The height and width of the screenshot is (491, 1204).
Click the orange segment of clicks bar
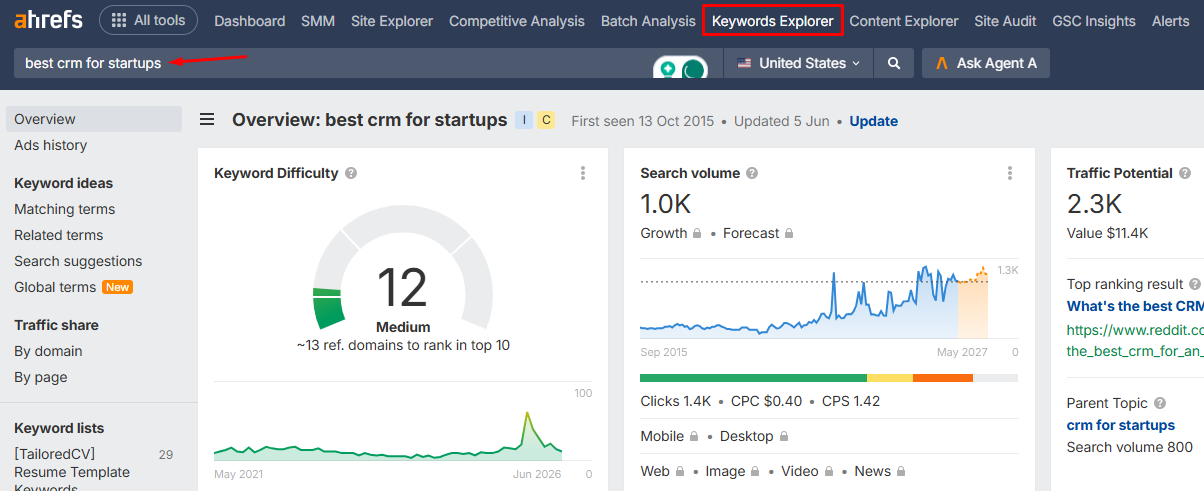click(x=943, y=378)
